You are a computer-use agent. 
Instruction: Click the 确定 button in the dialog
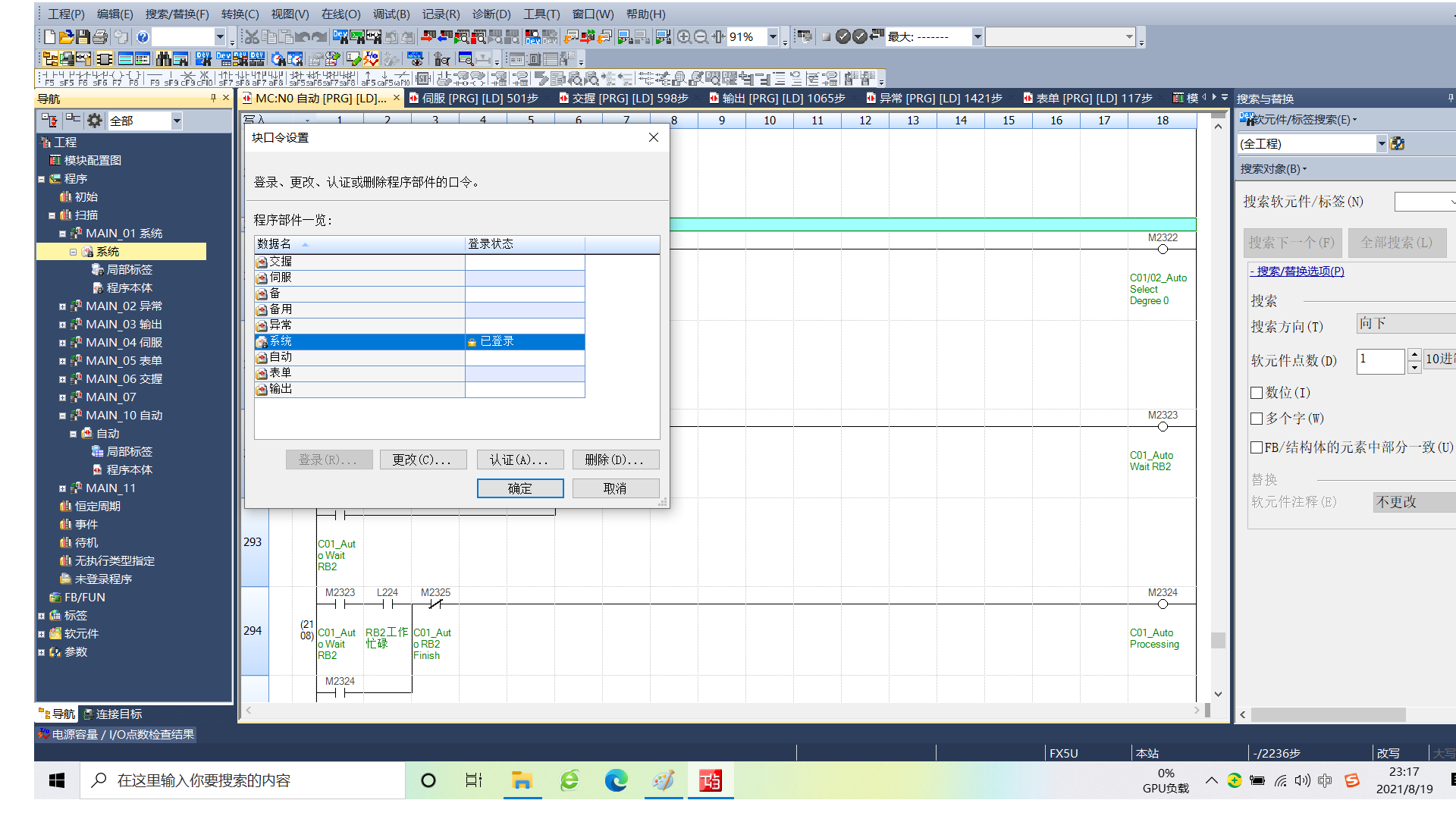point(519,488)
